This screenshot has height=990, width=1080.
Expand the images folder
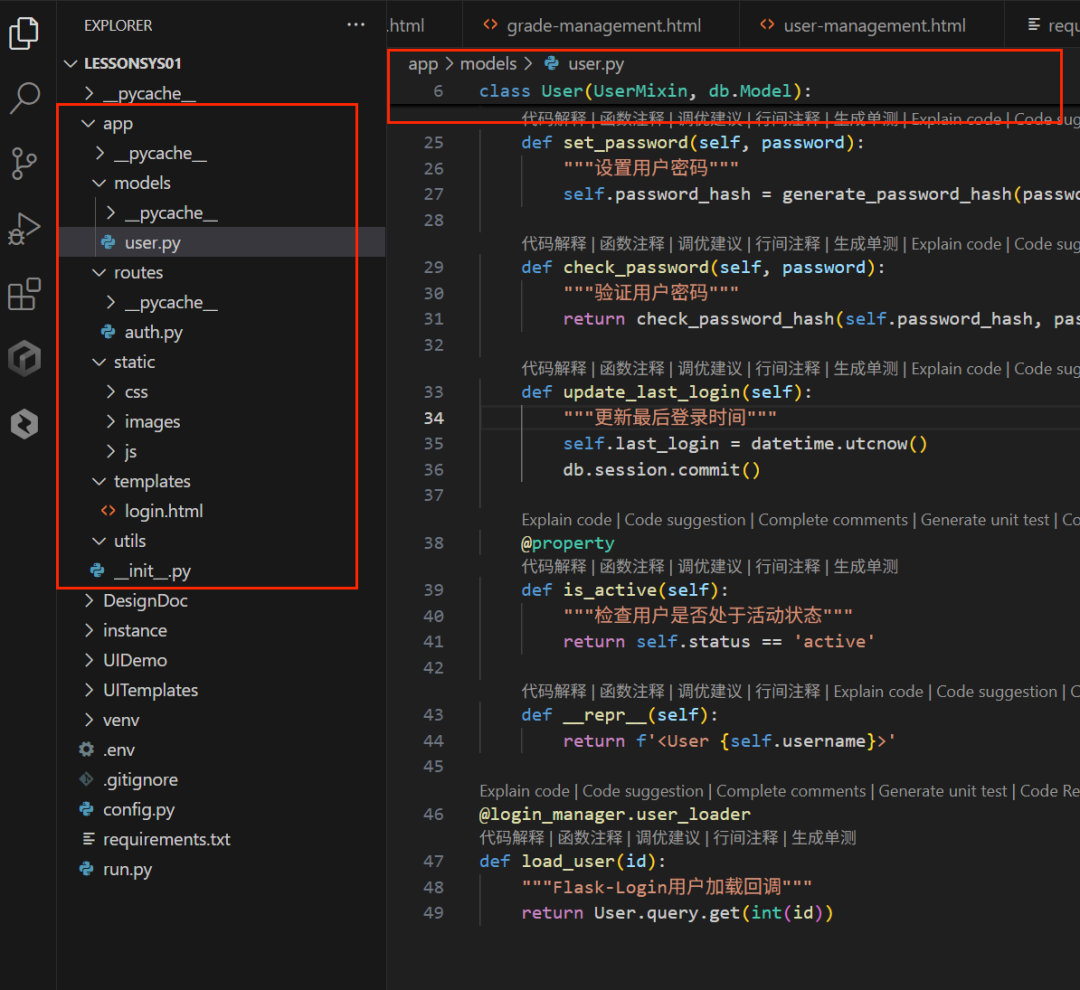pos(111,422)
